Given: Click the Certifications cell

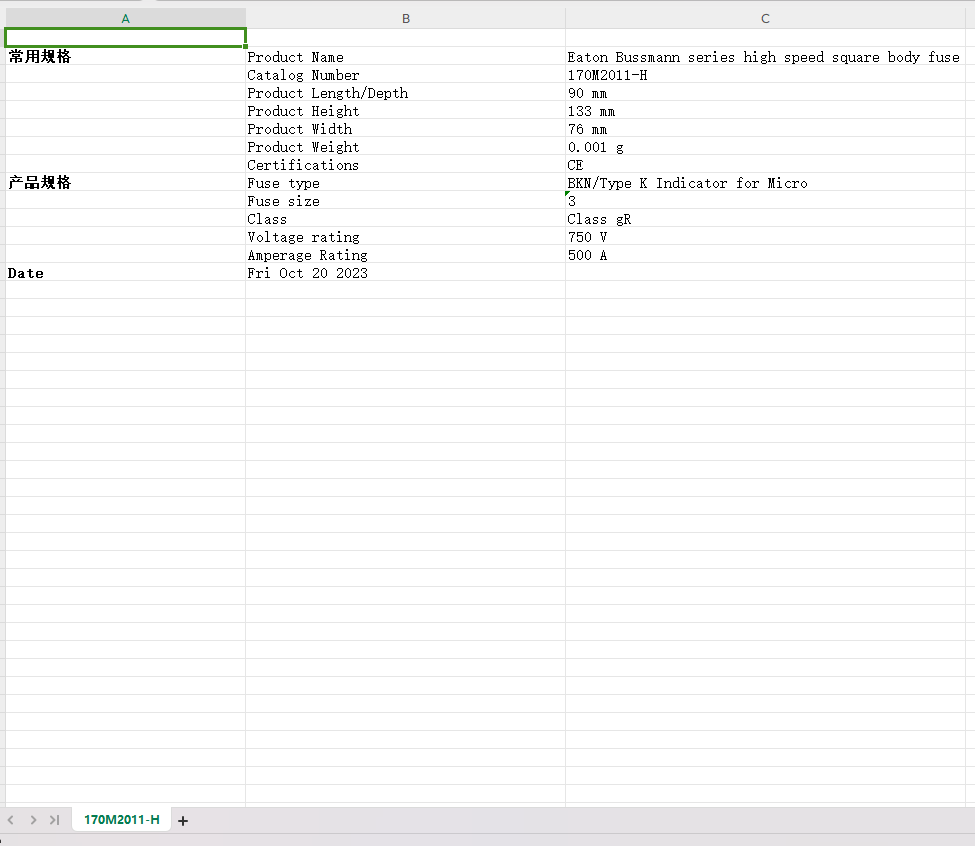Looking at the screenshot, I should click(x=405, y=165).
